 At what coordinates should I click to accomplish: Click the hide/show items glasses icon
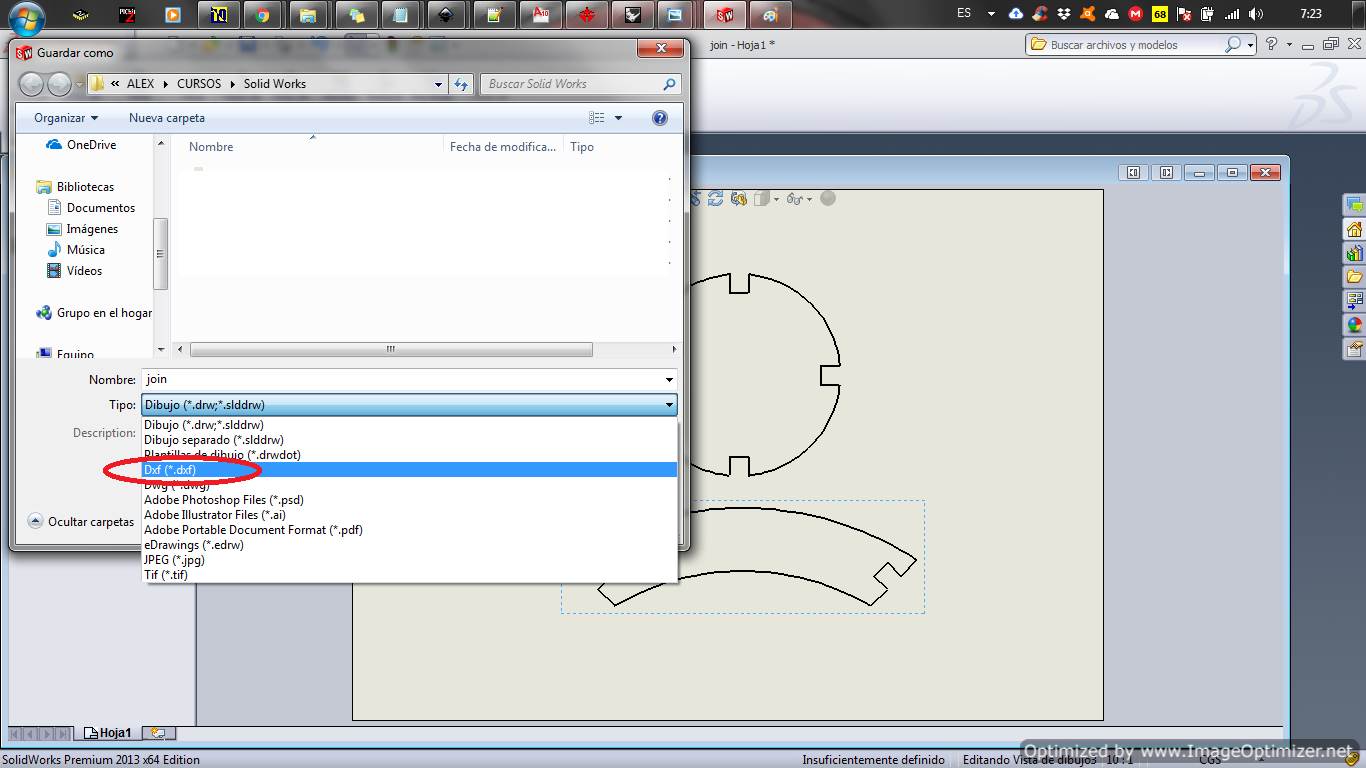pyautogui.click(x=795, y=198)
